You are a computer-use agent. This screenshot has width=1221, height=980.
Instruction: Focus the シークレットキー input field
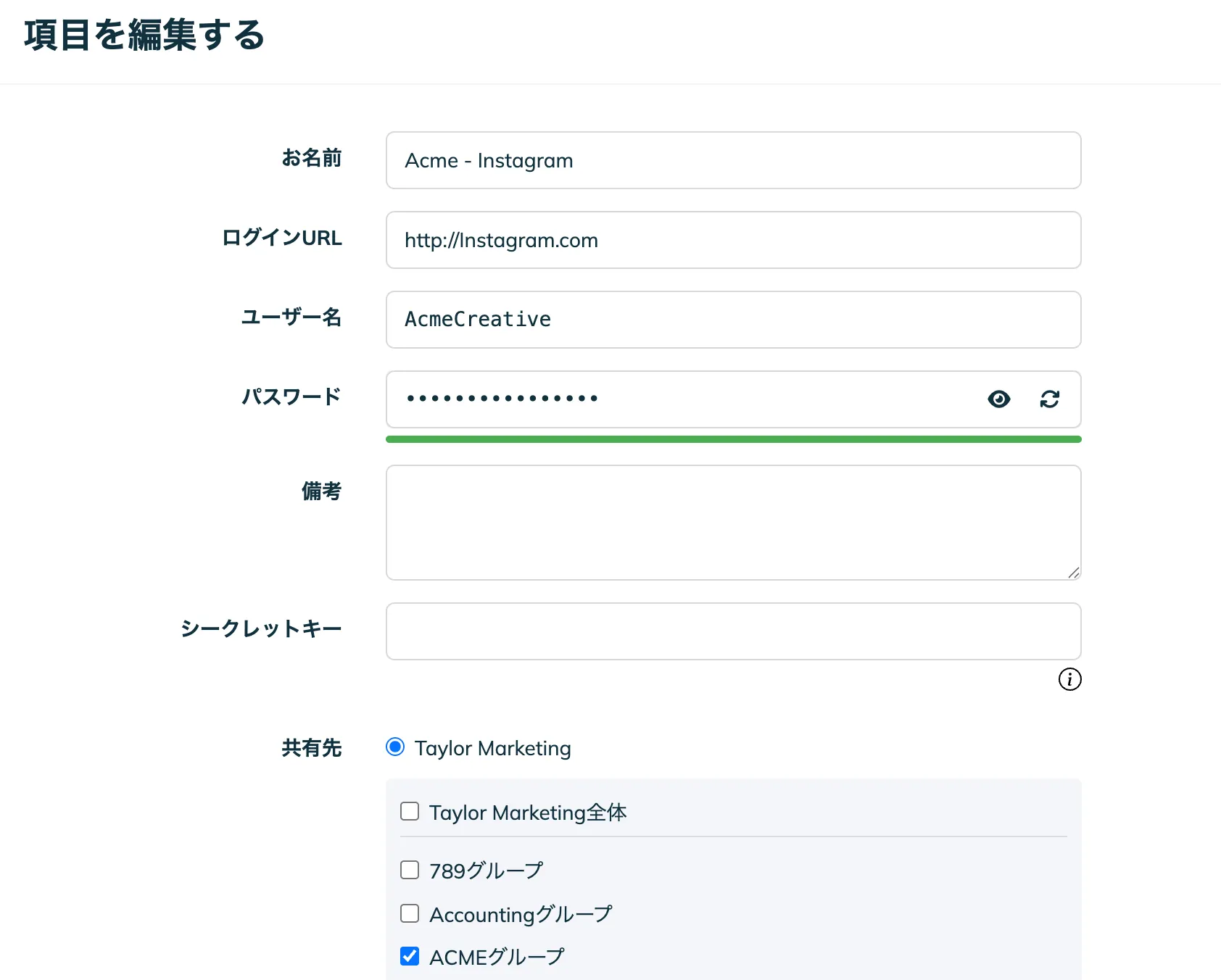point(733,631)
